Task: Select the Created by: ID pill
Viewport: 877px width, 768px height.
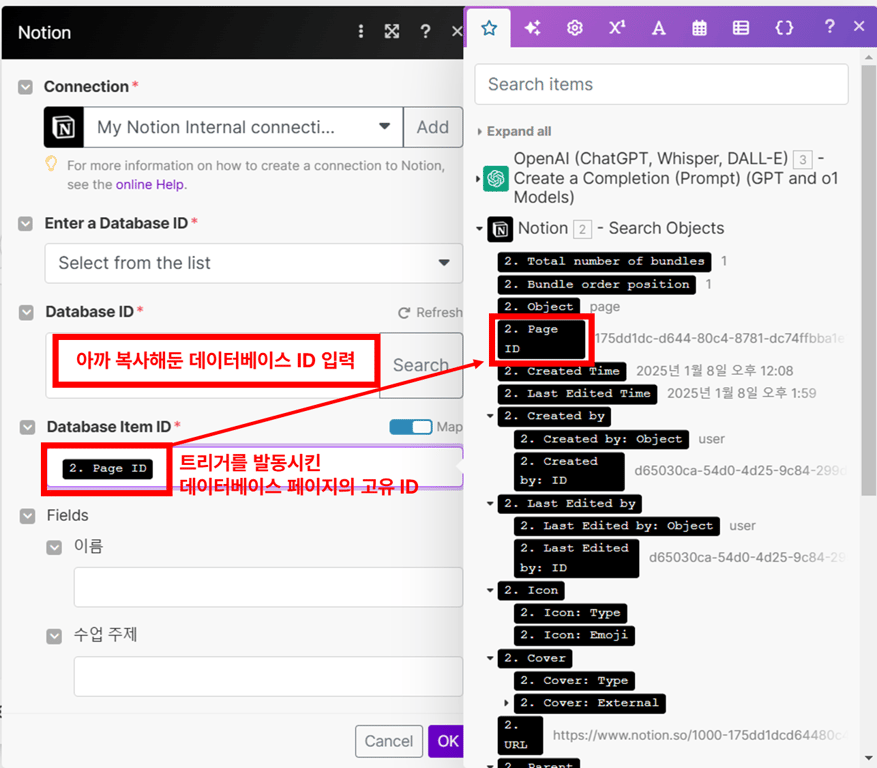Action: click(x=569, y=471)
